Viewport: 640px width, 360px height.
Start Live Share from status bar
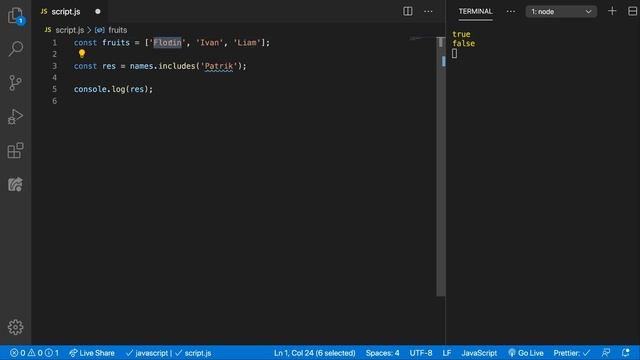pyautogui.click(x=92, y=353)
